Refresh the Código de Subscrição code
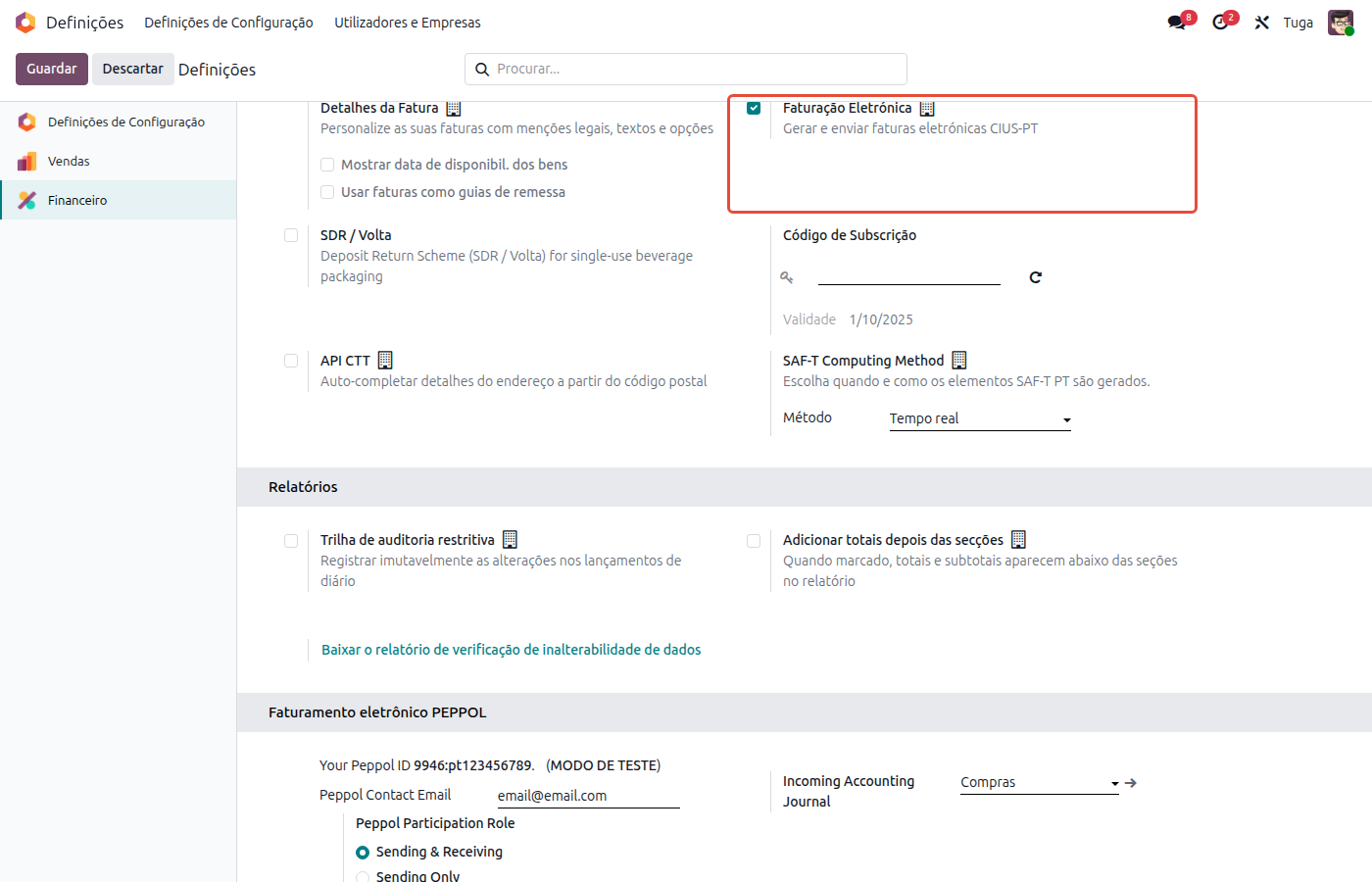Viewport: 1372px width, 882px height. pos(1036,277)
